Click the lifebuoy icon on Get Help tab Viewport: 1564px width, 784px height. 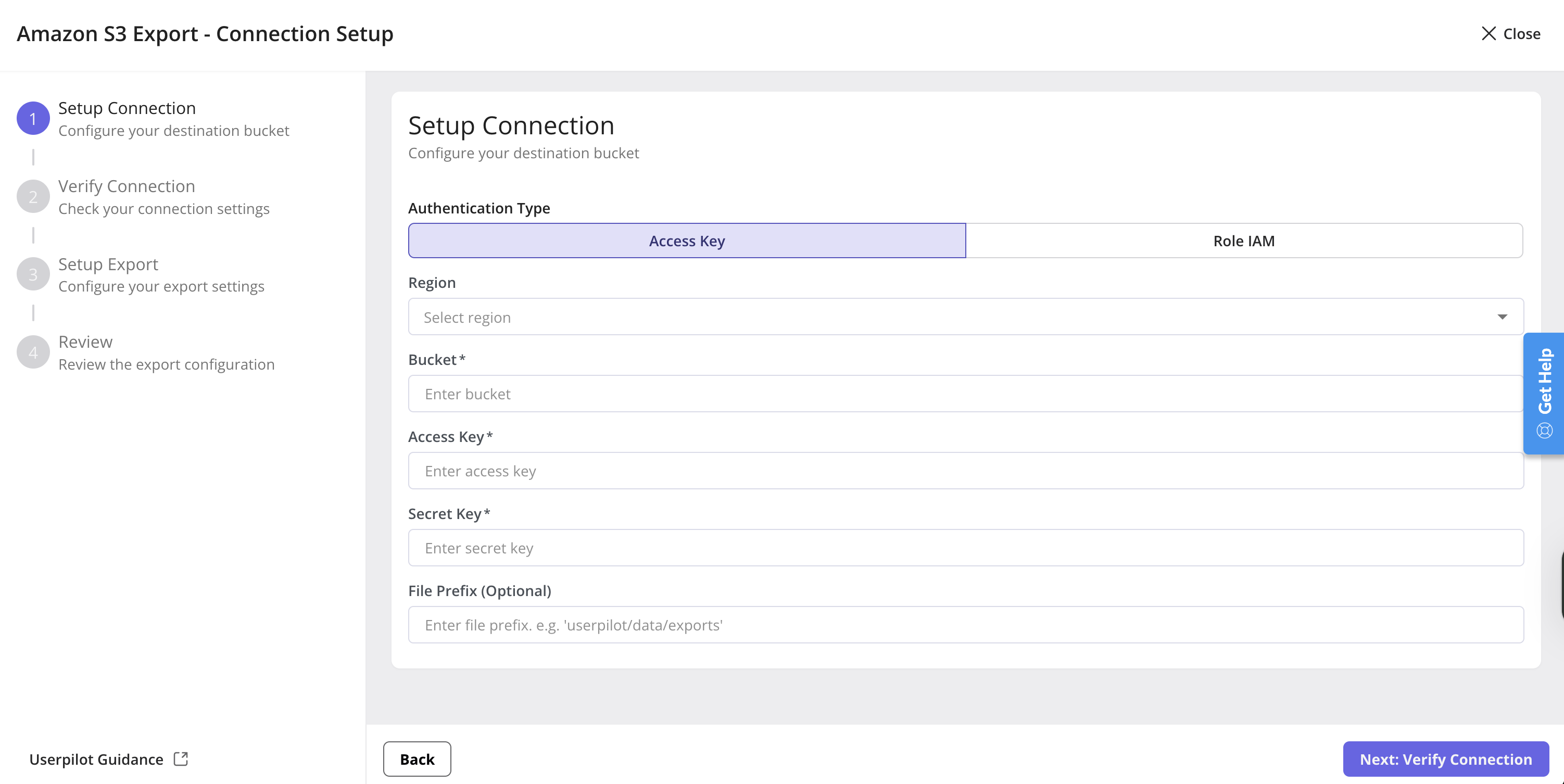[x=1544, y=431]
